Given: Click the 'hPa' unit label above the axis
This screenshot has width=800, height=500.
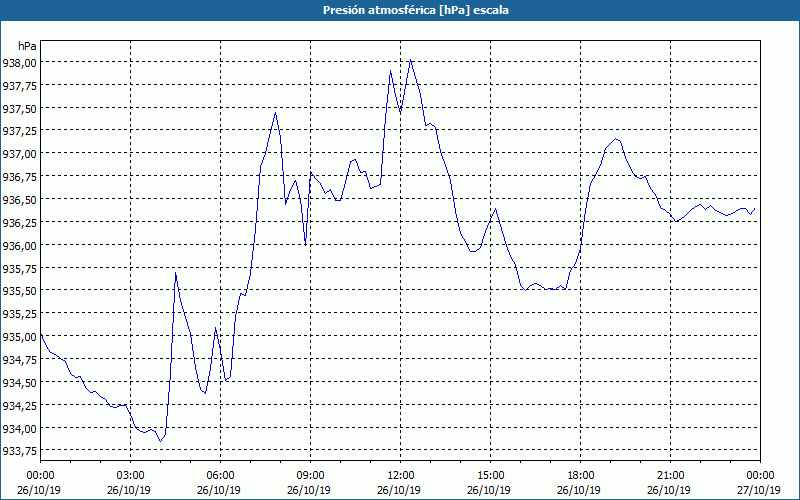Looking at the screenshot, I should click(27, 46).
